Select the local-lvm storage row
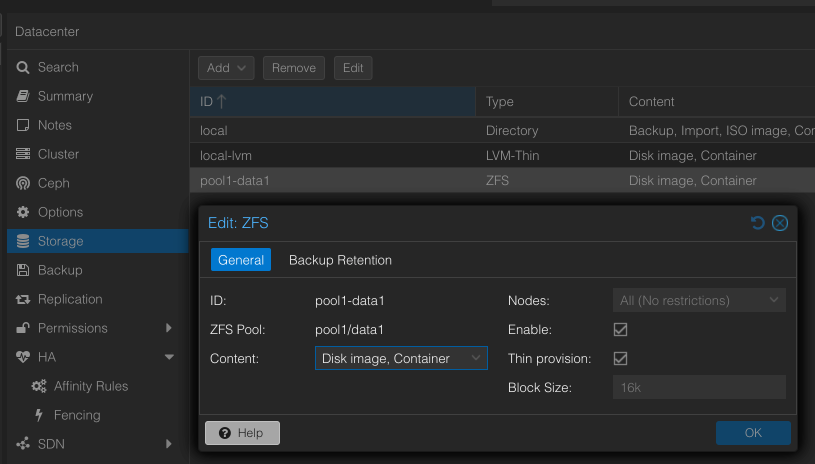The width and height of the screenshot is (815, 464). pyautogui.click(x=502, y=155)
